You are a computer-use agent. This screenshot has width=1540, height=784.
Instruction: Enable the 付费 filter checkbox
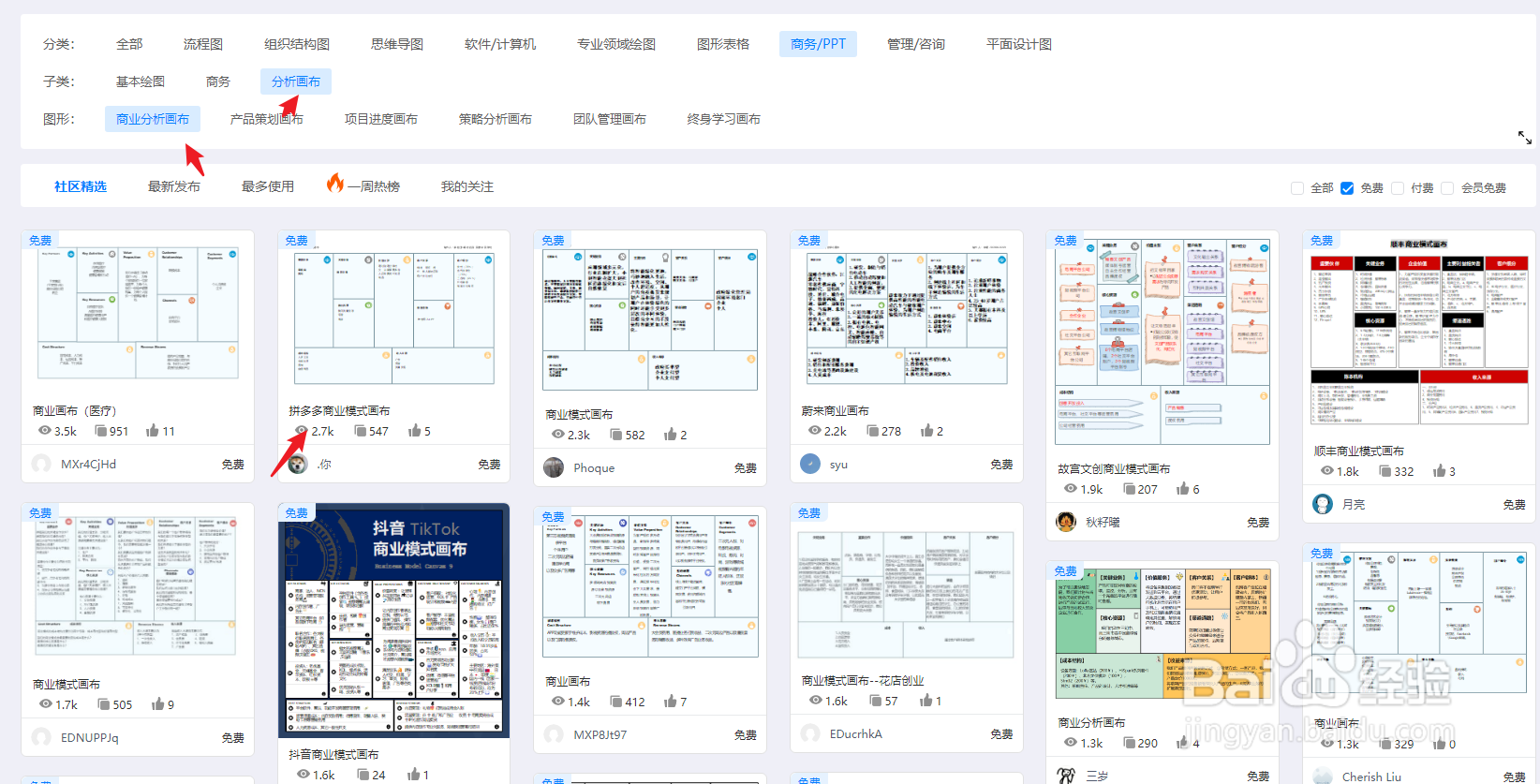pyautogui.click(x=1398, y=188)
